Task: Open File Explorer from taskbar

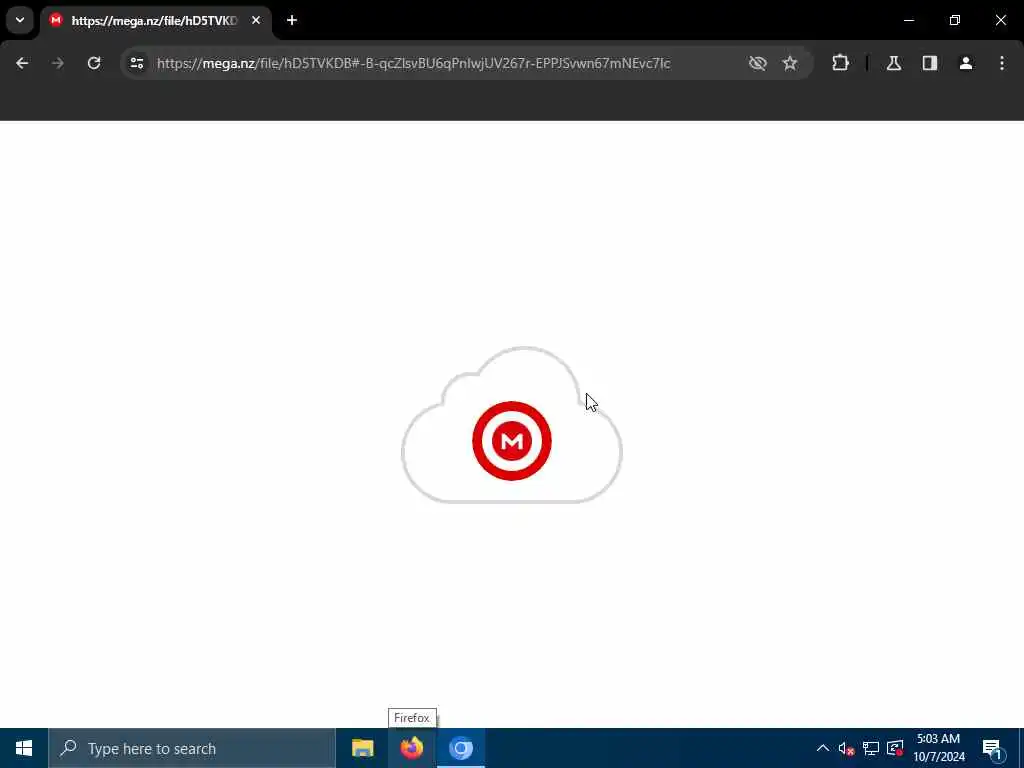Action: click(x=362, y=748)
